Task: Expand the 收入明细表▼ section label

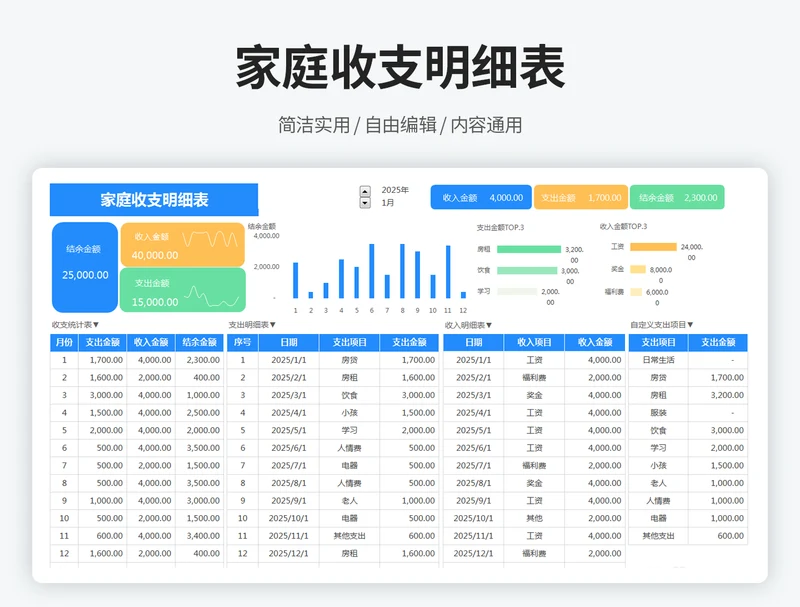Action: (468, 325)
